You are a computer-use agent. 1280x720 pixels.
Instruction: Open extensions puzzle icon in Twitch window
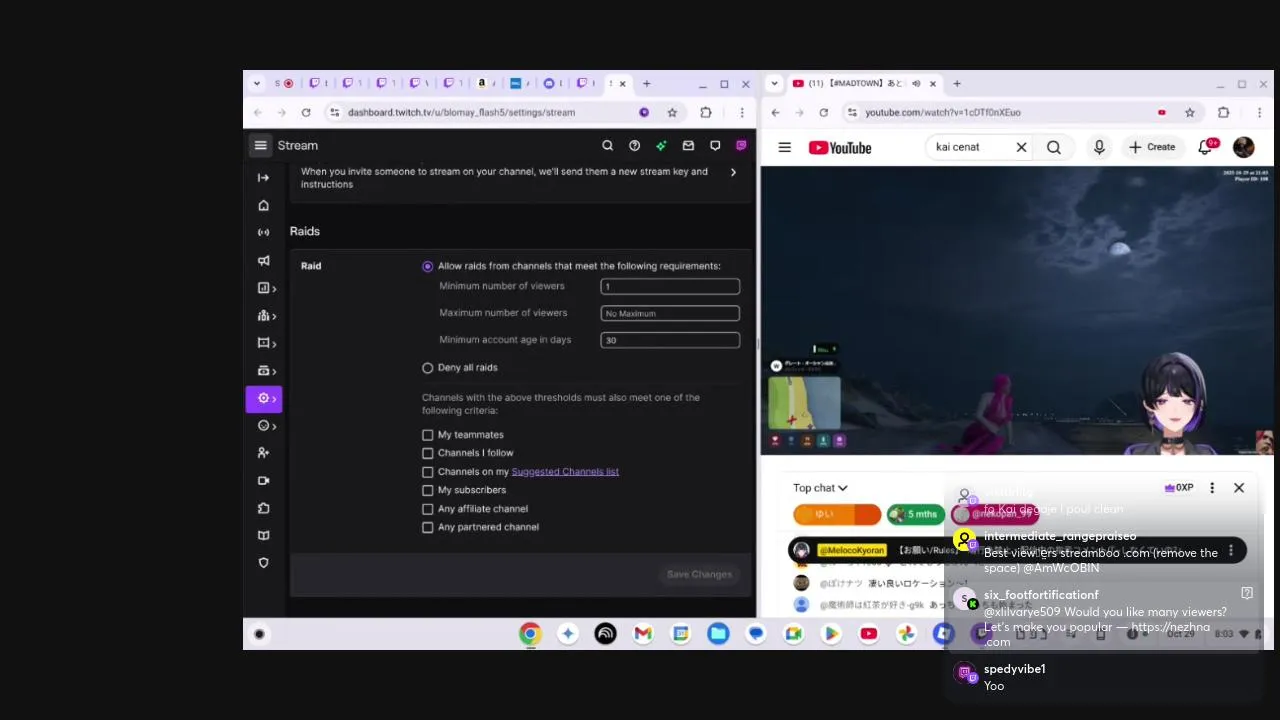point(706,112)
